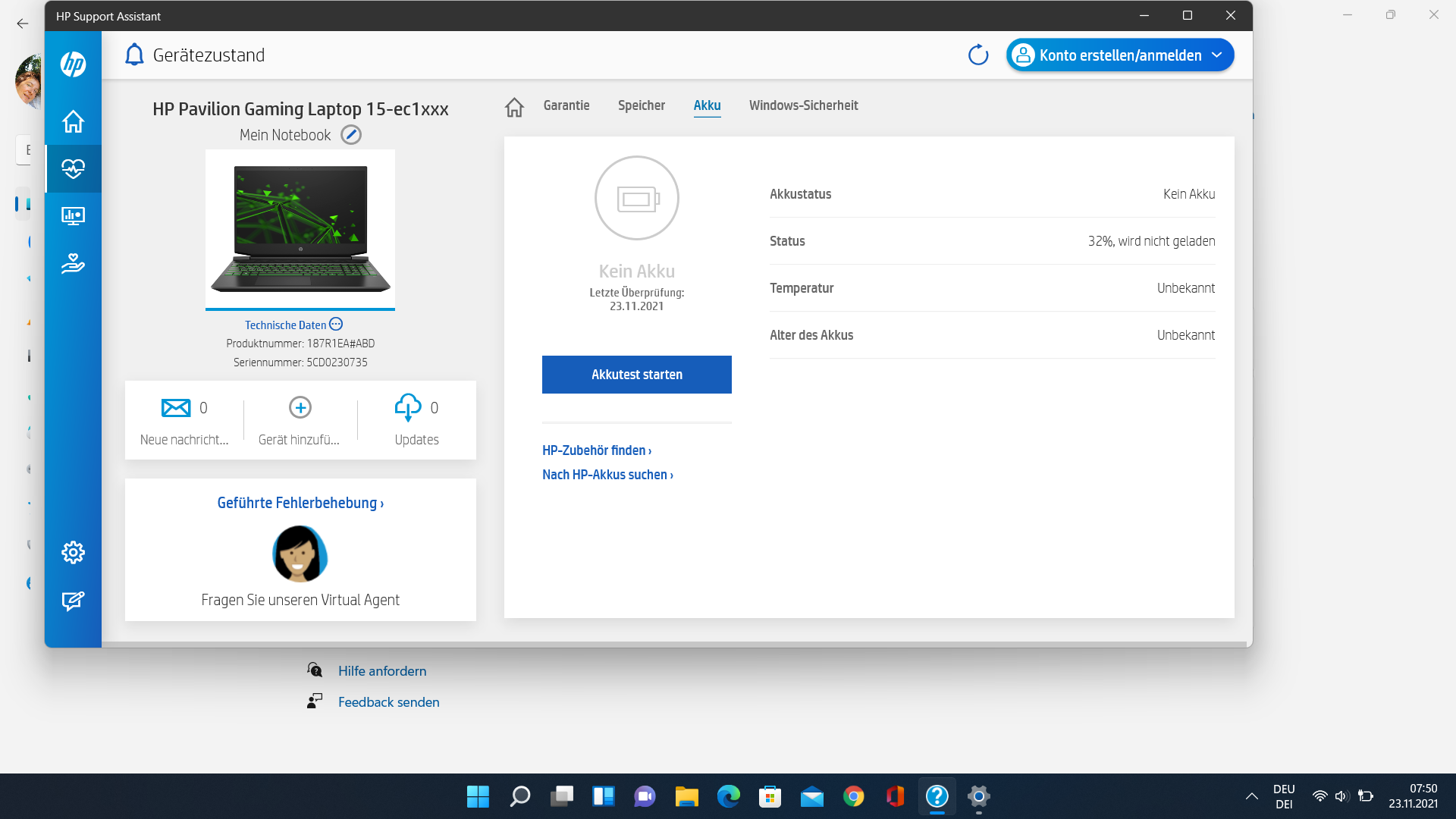The width and height of the screenshot is (1456, 819).
Task: Click the refresh icon in header
Action: coord(978,55)
